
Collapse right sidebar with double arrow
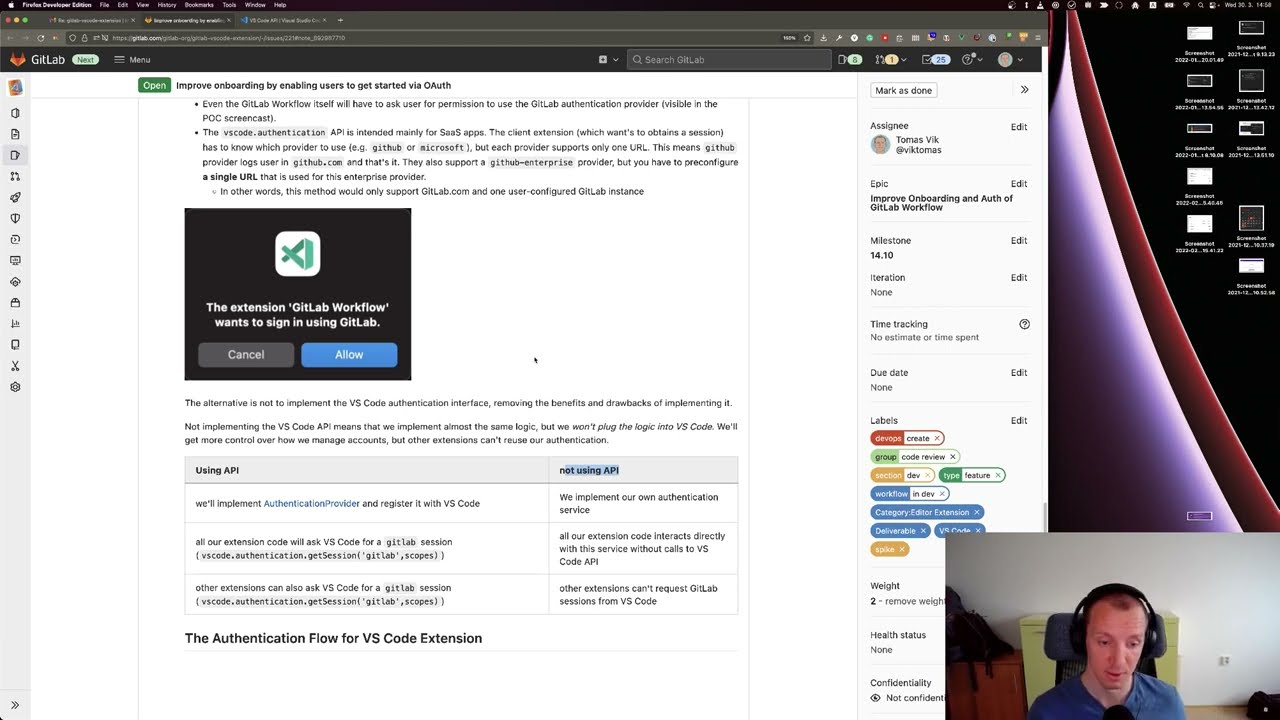[x=1024, y=90]
